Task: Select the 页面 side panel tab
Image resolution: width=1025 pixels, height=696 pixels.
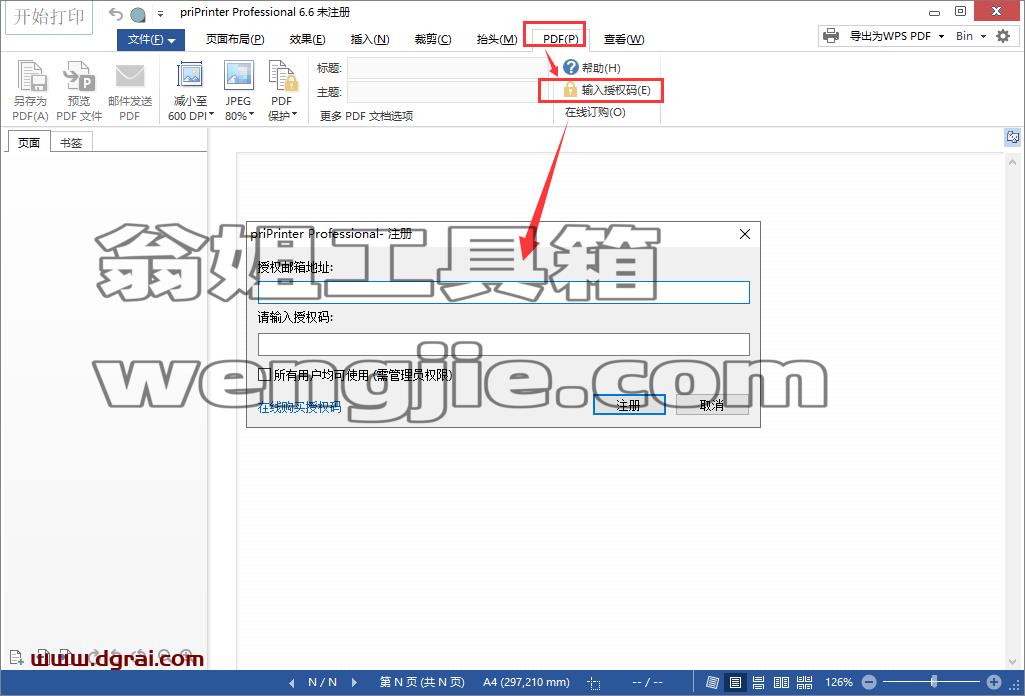Action: click(29, 142)
